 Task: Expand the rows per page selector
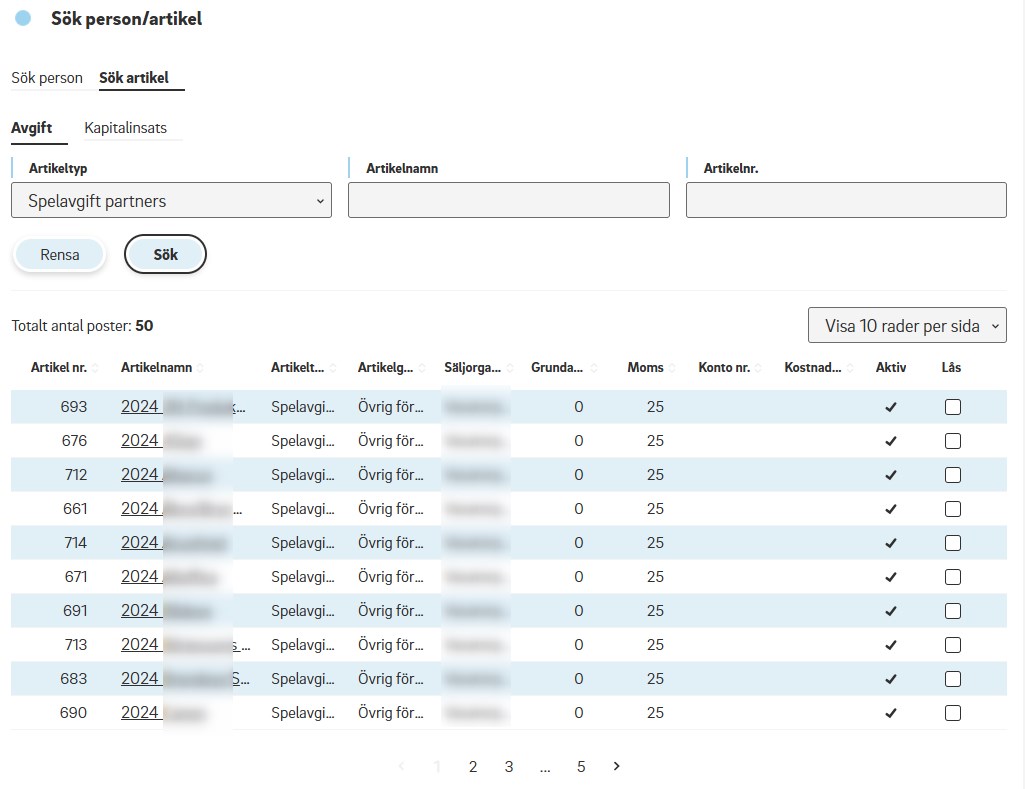[x=907, y=325]
